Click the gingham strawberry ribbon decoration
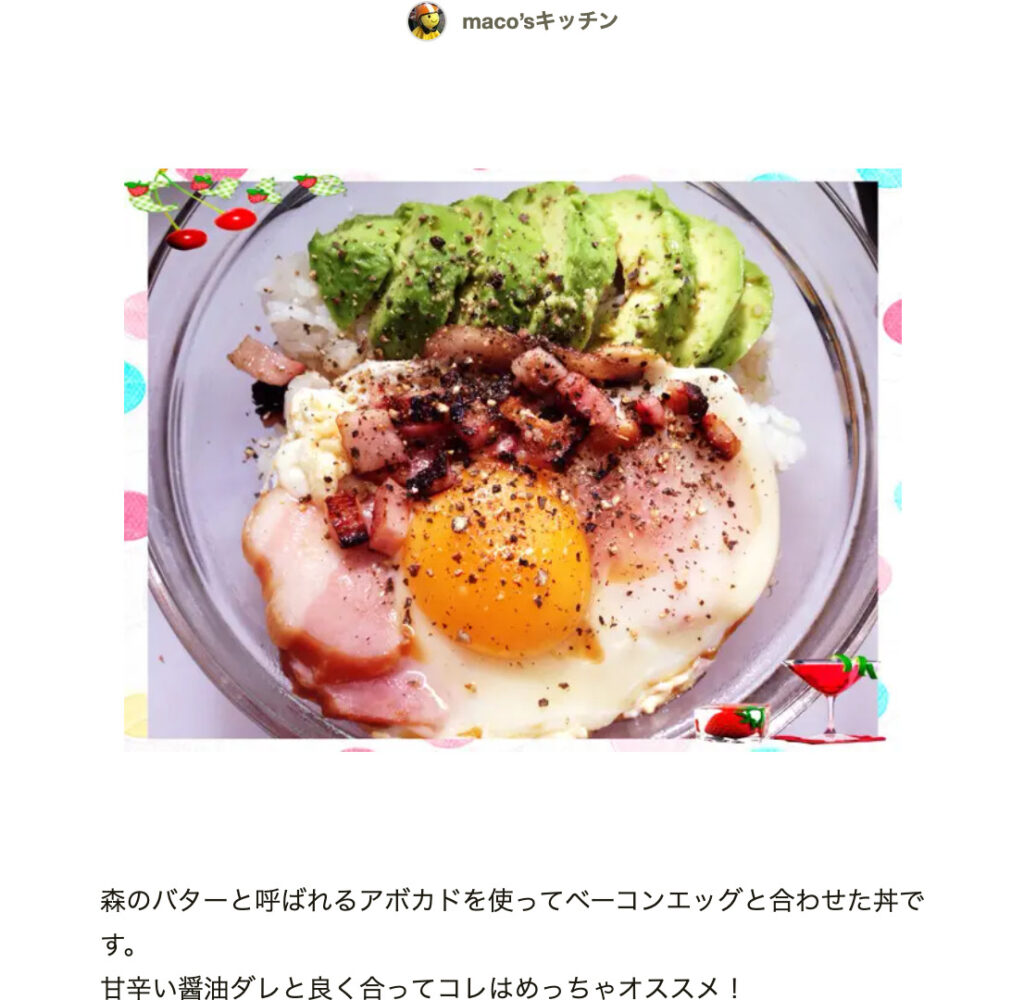The image size is (1024, 1000). (x=235, y=188)
